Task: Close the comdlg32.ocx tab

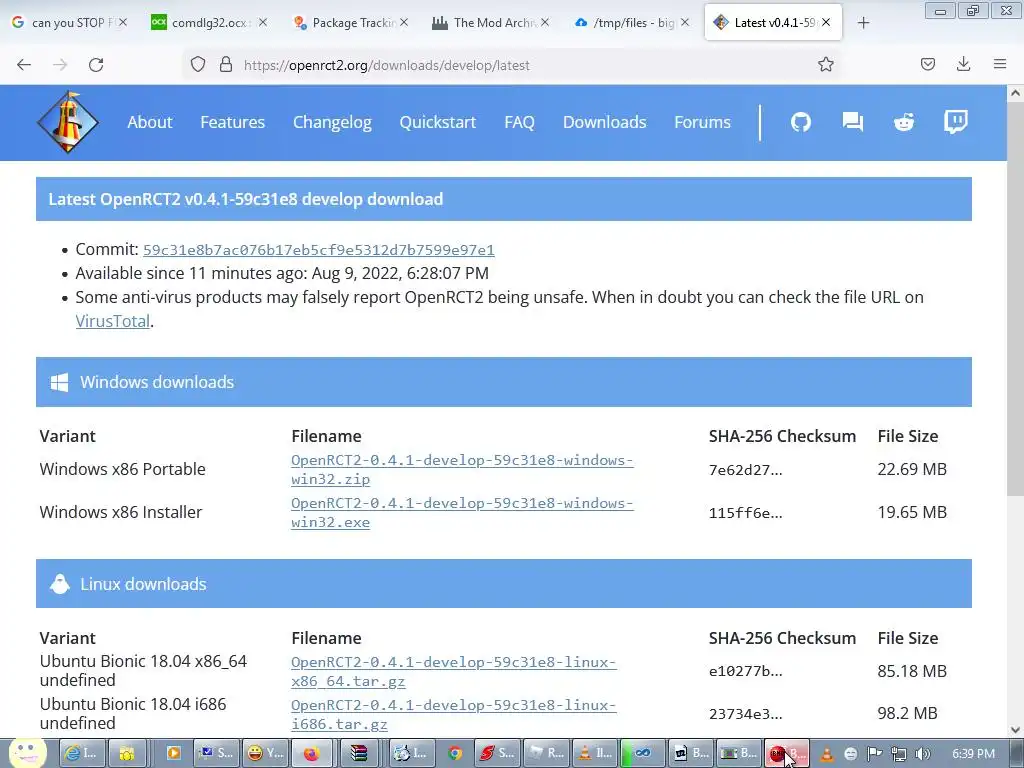Action: [263, 22]
